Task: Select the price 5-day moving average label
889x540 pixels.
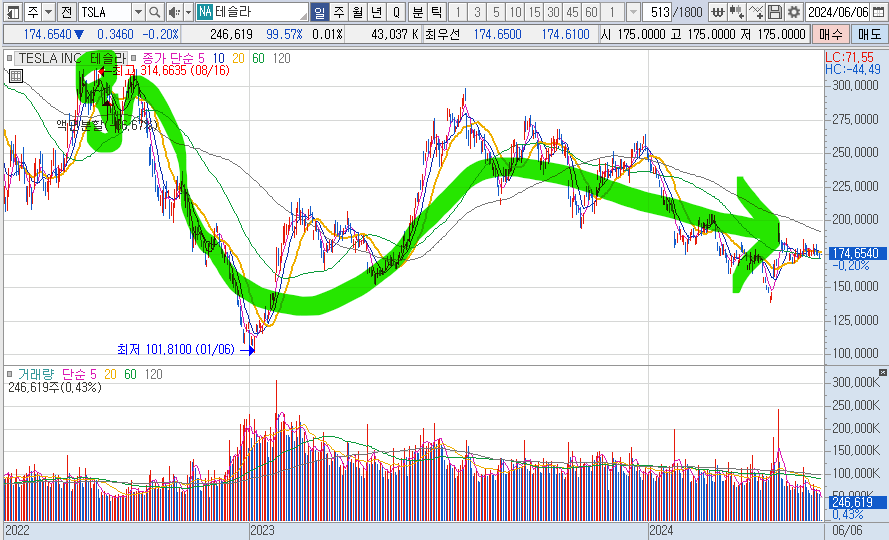Action: pyautogui.click(x=201, y=58)
